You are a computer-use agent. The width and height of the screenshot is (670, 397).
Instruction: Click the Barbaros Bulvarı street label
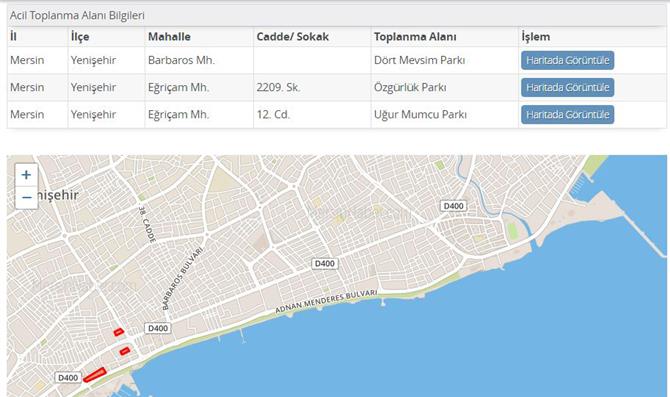(x=182, y=278)
